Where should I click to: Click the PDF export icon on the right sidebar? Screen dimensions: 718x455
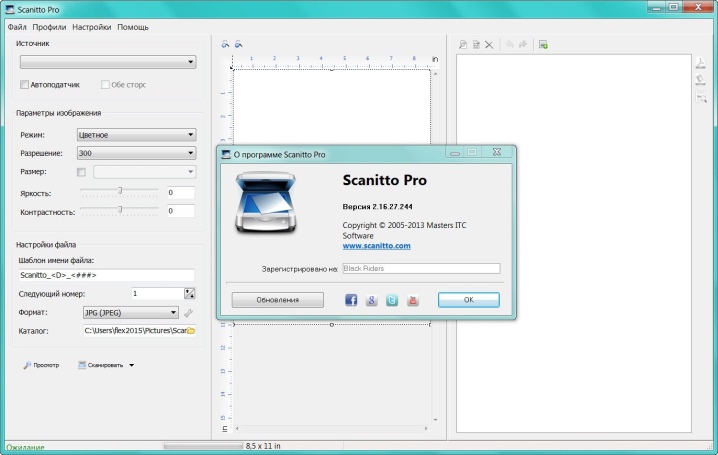click(701, 63)
